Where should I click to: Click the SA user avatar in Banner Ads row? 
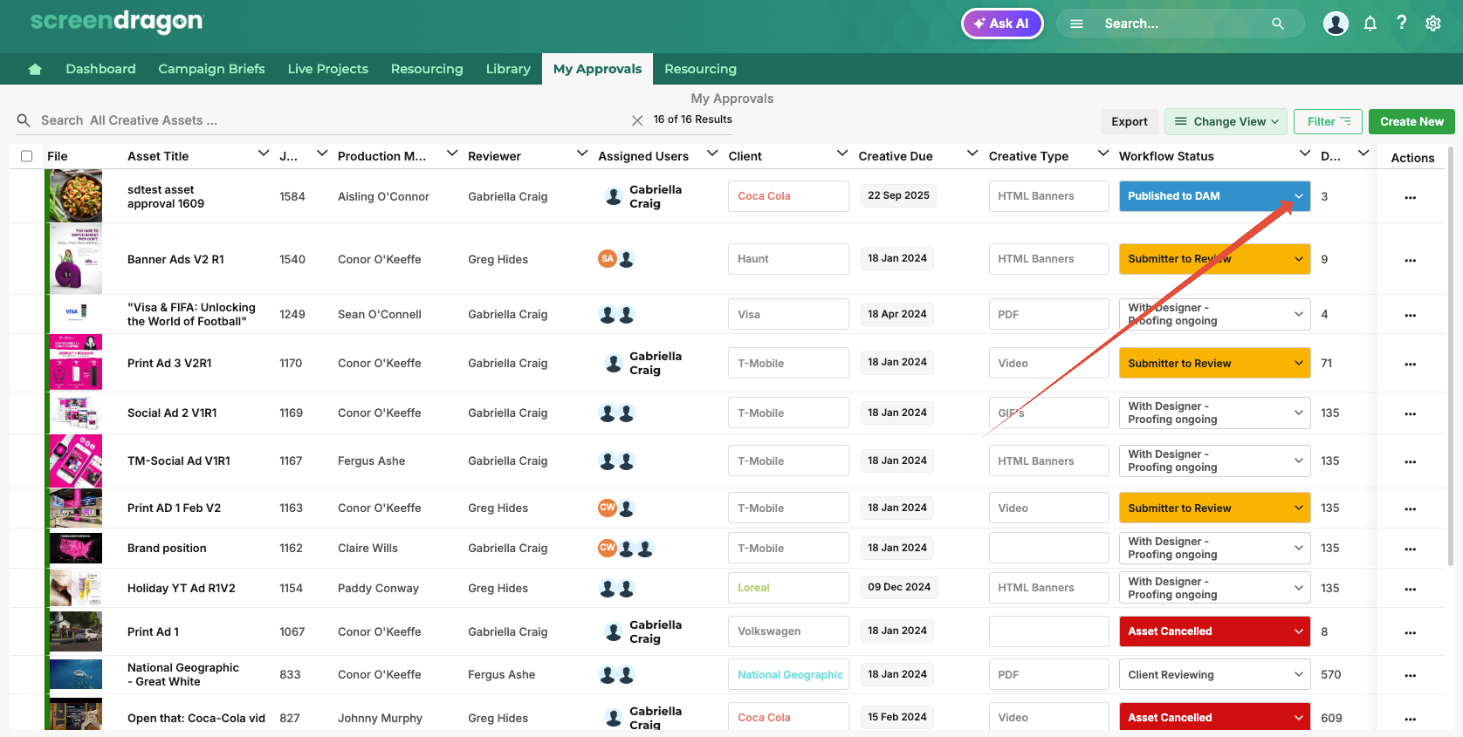click(607, 259)
